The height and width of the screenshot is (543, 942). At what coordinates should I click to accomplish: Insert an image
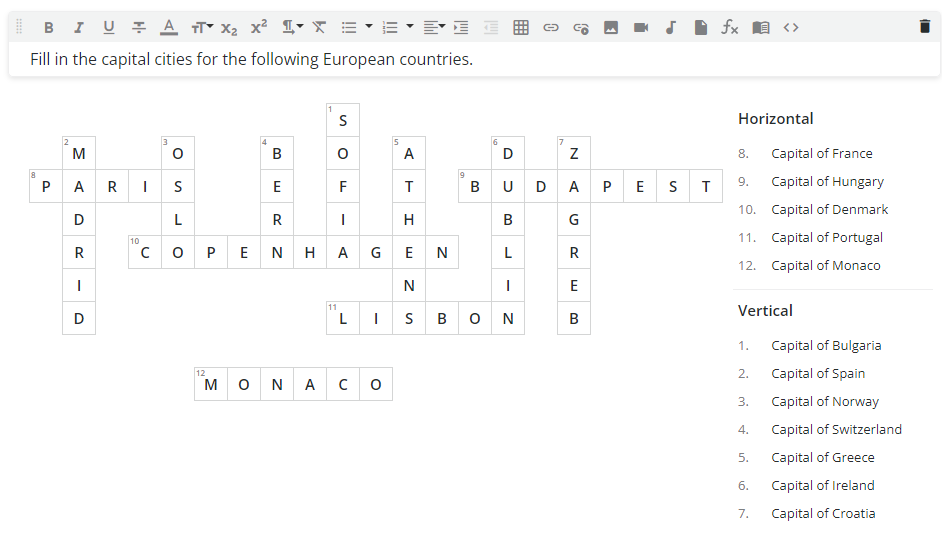pyautogui.click(x=611, y=27)
